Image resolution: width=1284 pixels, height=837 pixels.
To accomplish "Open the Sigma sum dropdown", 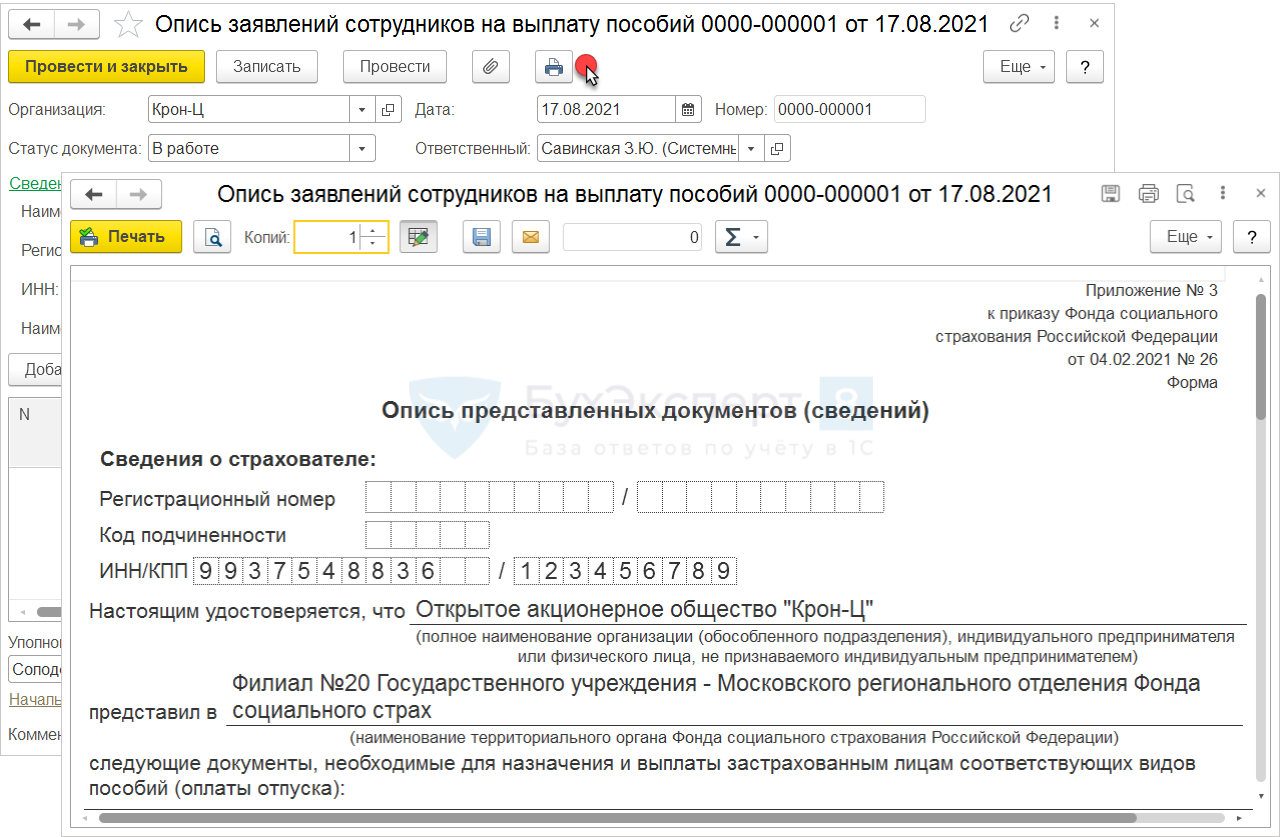I will coord(741,237).
